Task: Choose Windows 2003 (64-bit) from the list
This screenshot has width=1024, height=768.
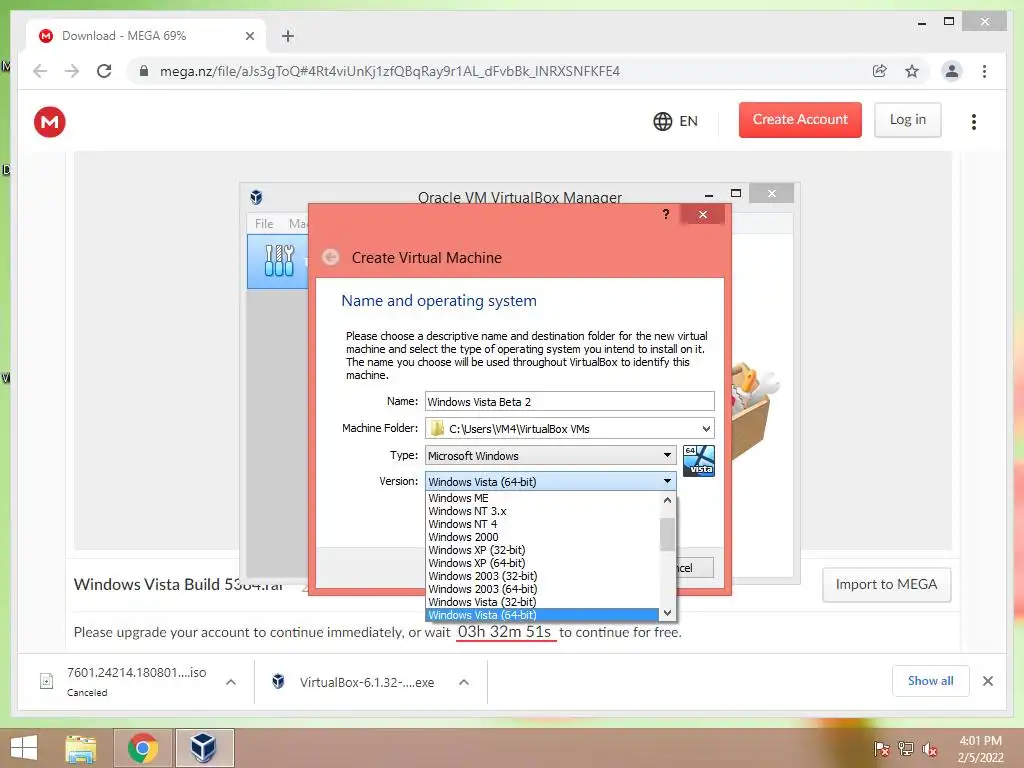Action: [x=542, y=589]
